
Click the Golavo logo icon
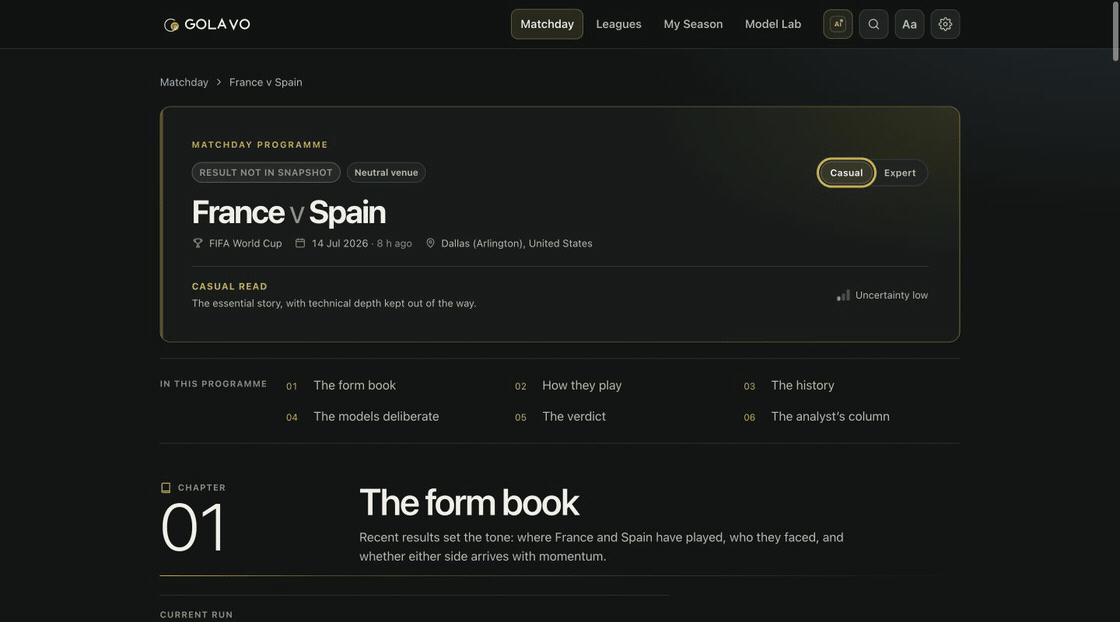click(x=171, y=25)
